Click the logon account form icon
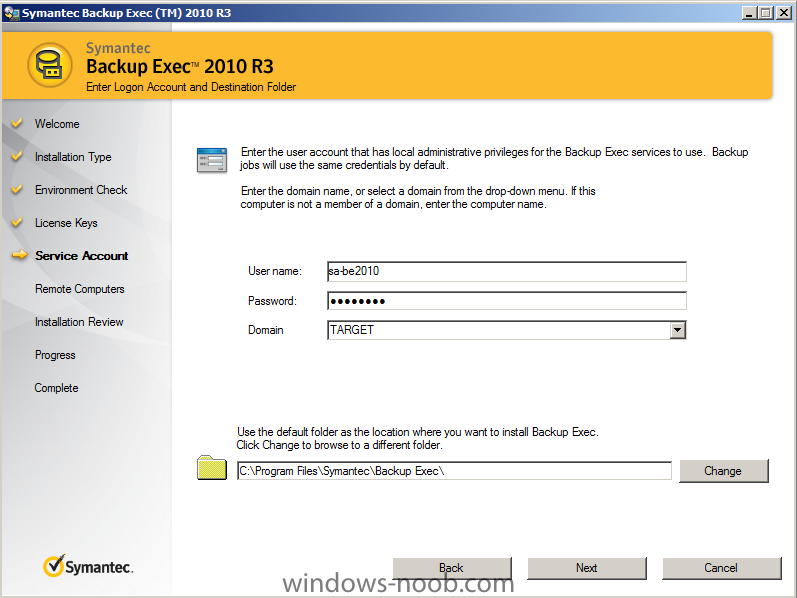Screen dimensions: 797x598 pyautogui.click(x=212, y=160)
